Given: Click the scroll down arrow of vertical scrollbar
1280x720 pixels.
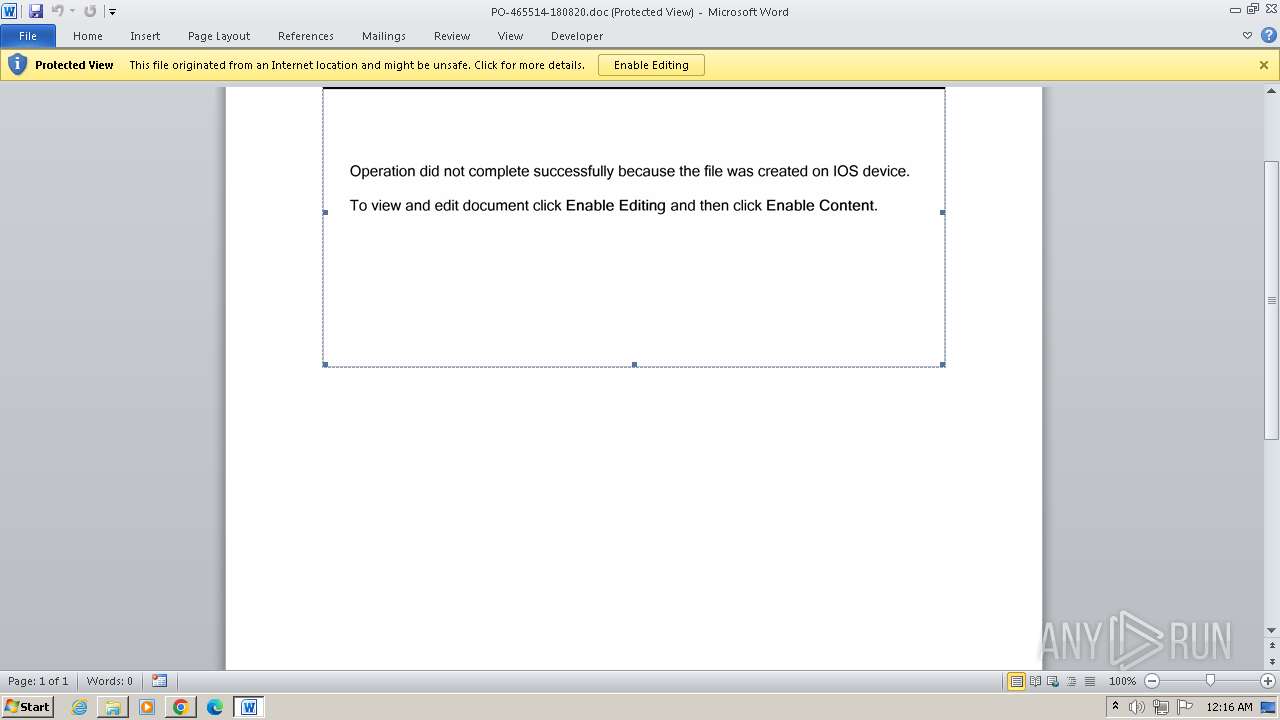Looking at the screenshot, I should 1272,631.
